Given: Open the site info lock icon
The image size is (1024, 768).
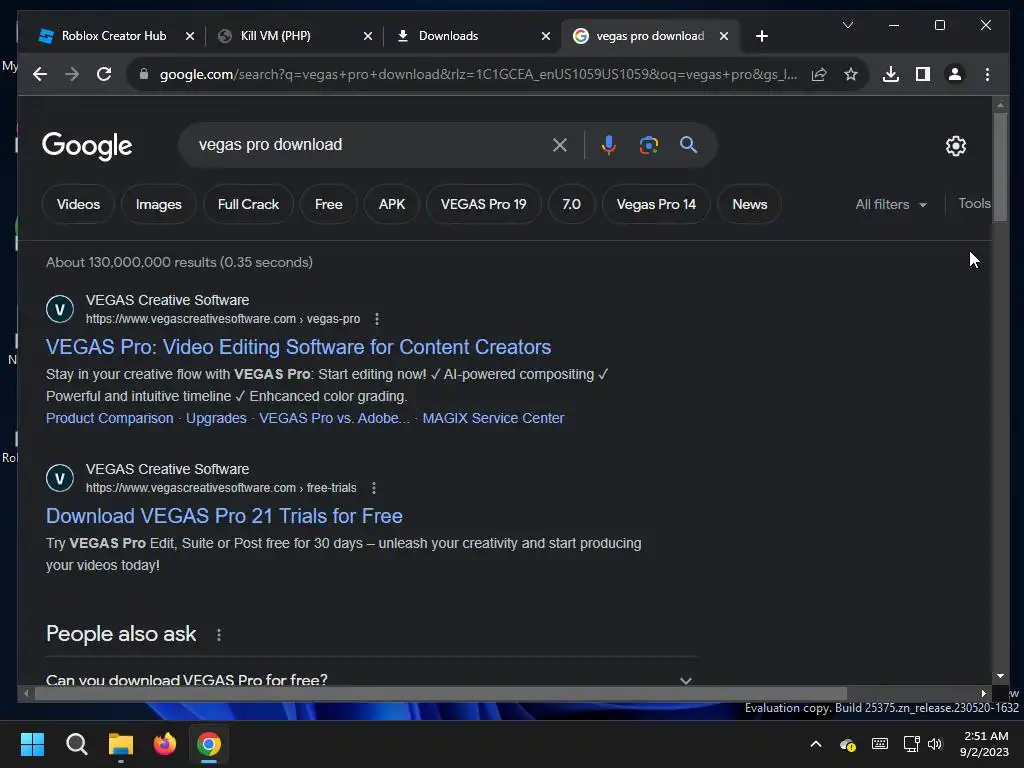Looking at the screenshot, I should point(144,74).
